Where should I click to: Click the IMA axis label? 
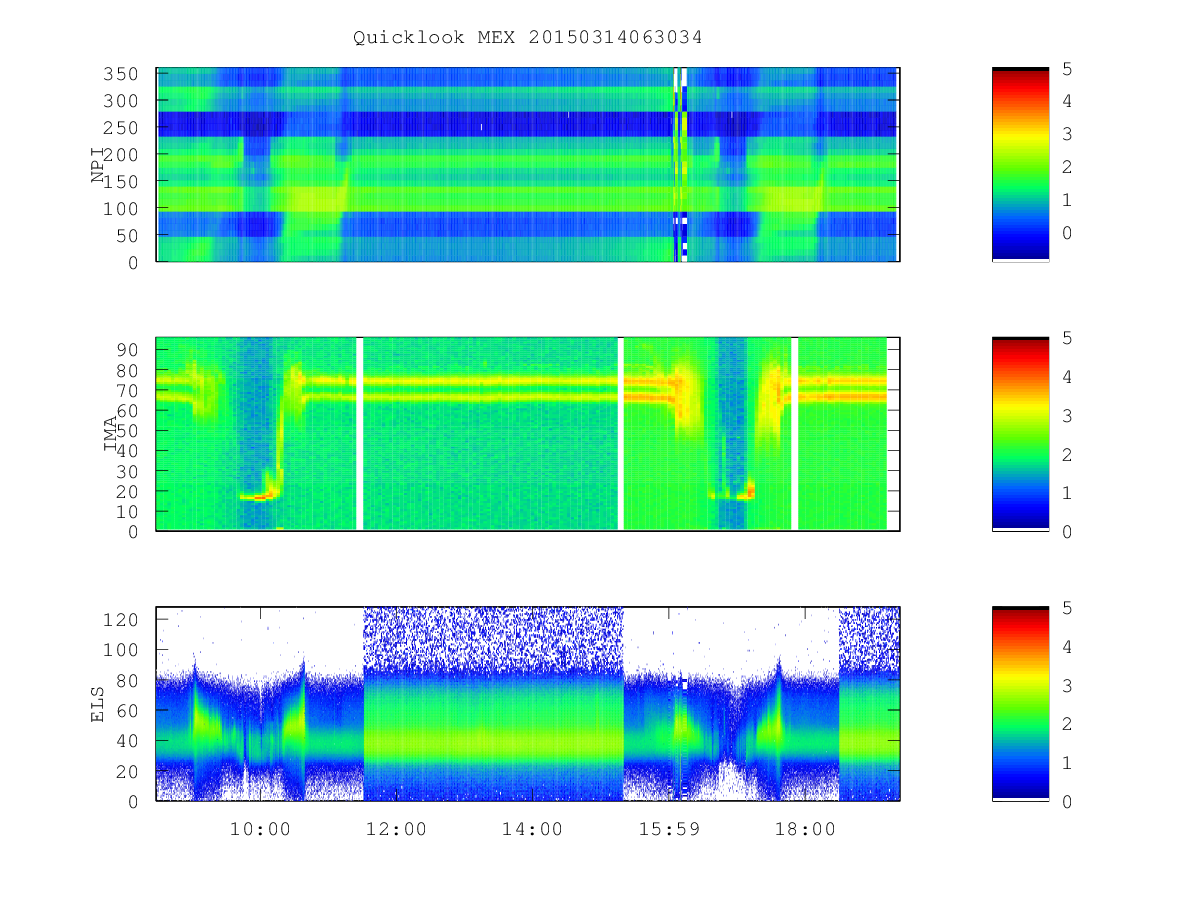coord(111,434)
